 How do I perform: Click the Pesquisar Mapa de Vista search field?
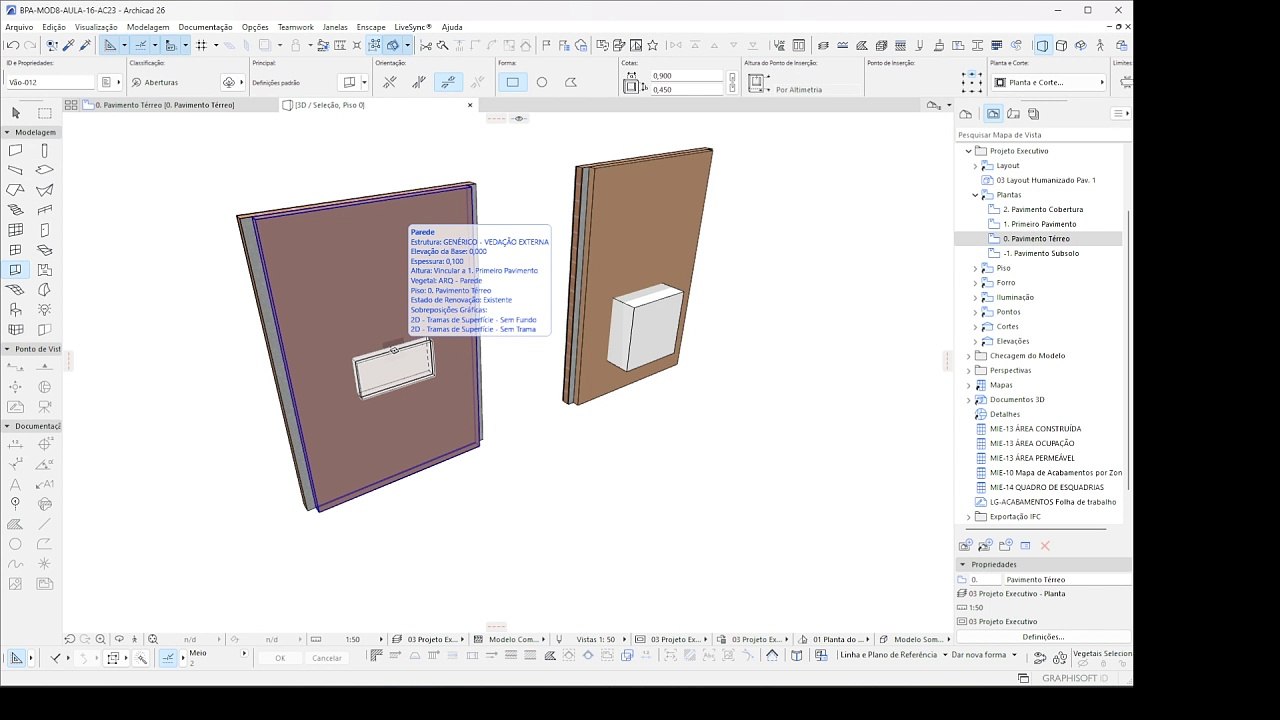1042,135
